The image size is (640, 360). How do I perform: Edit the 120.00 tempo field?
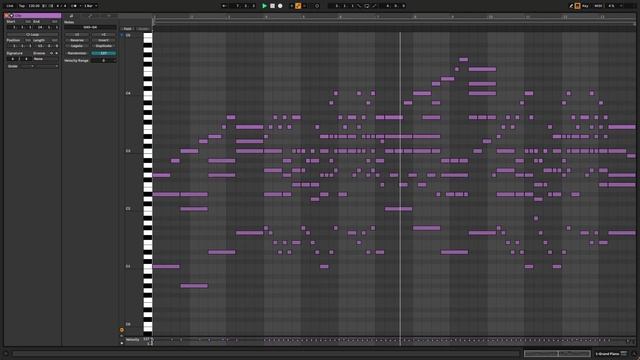pyautogui.click(x=34, y=6)
